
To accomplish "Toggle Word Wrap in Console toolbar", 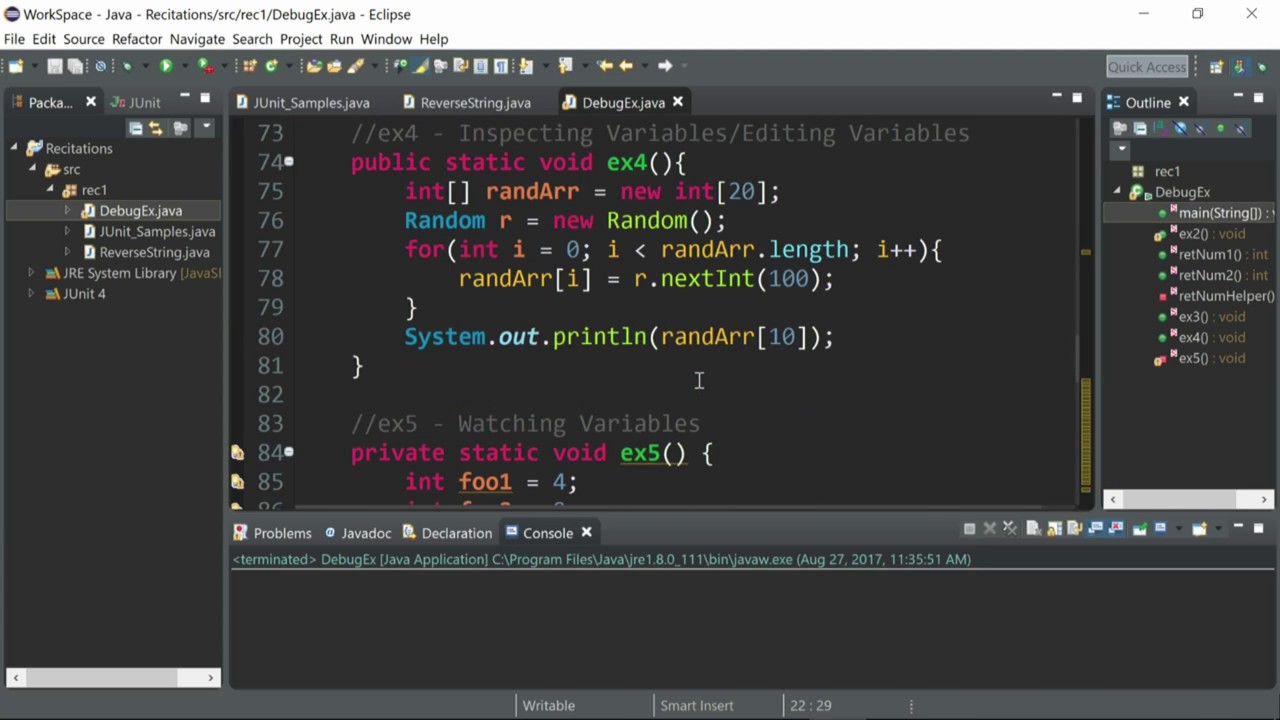I will point(1075,528).
